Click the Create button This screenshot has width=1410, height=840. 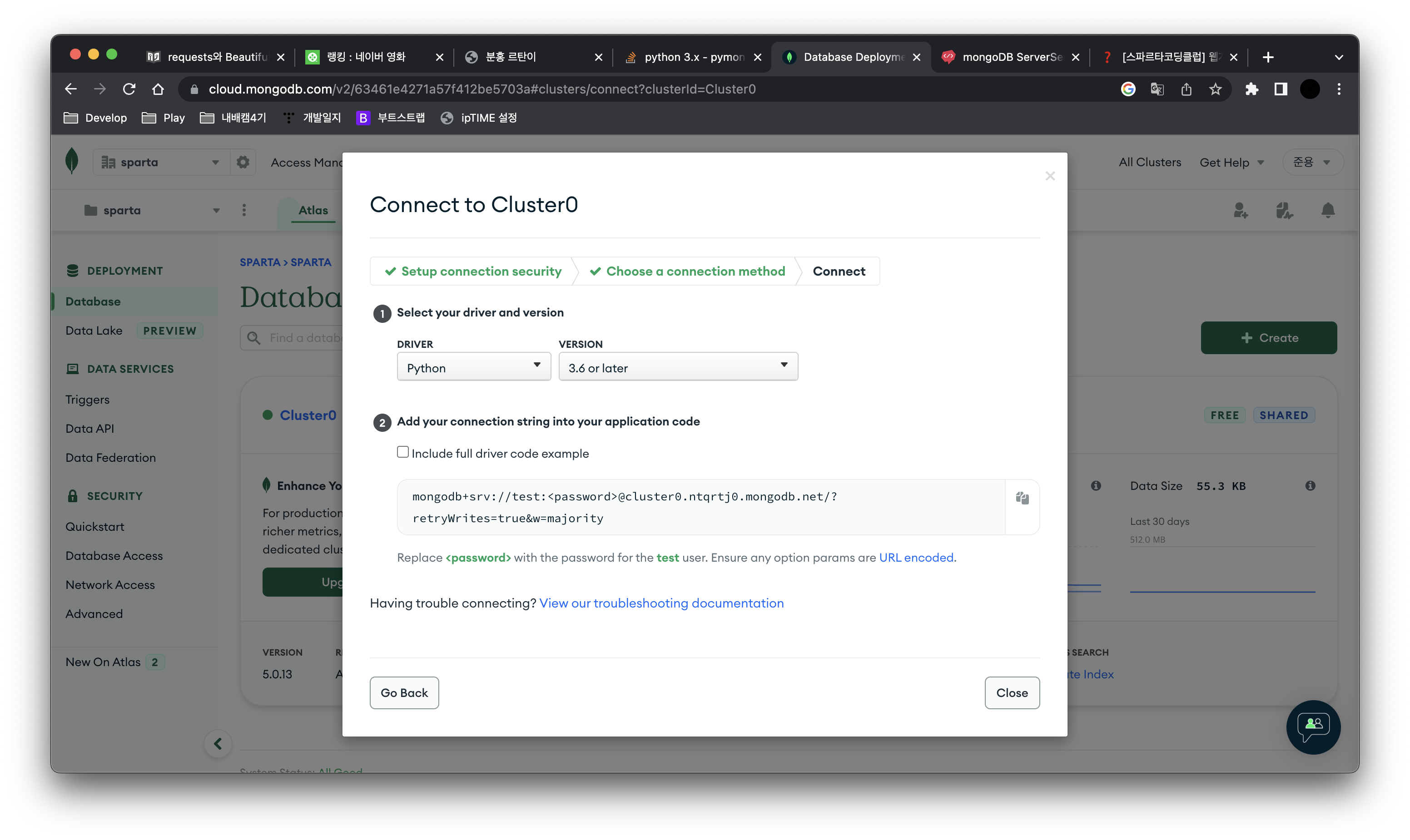[x=1268, y=338]
